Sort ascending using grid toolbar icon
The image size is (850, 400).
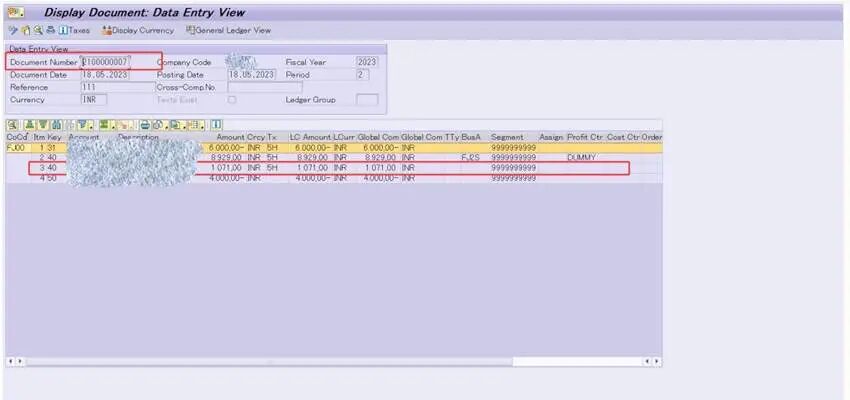tap(30, 125)
